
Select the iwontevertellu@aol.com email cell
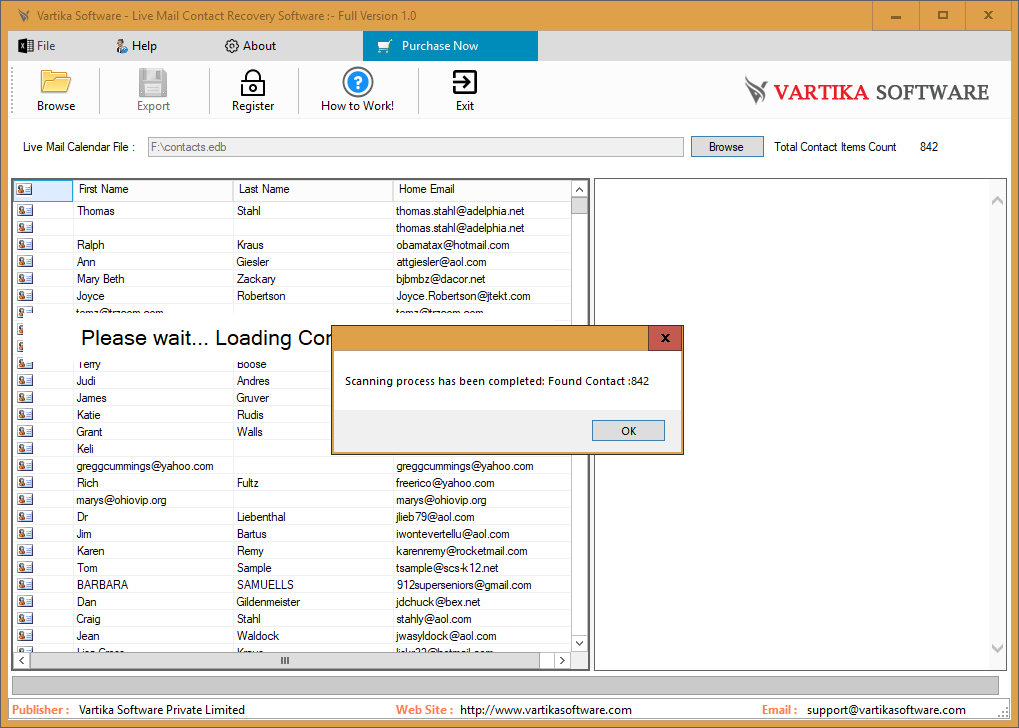[482, 533]
